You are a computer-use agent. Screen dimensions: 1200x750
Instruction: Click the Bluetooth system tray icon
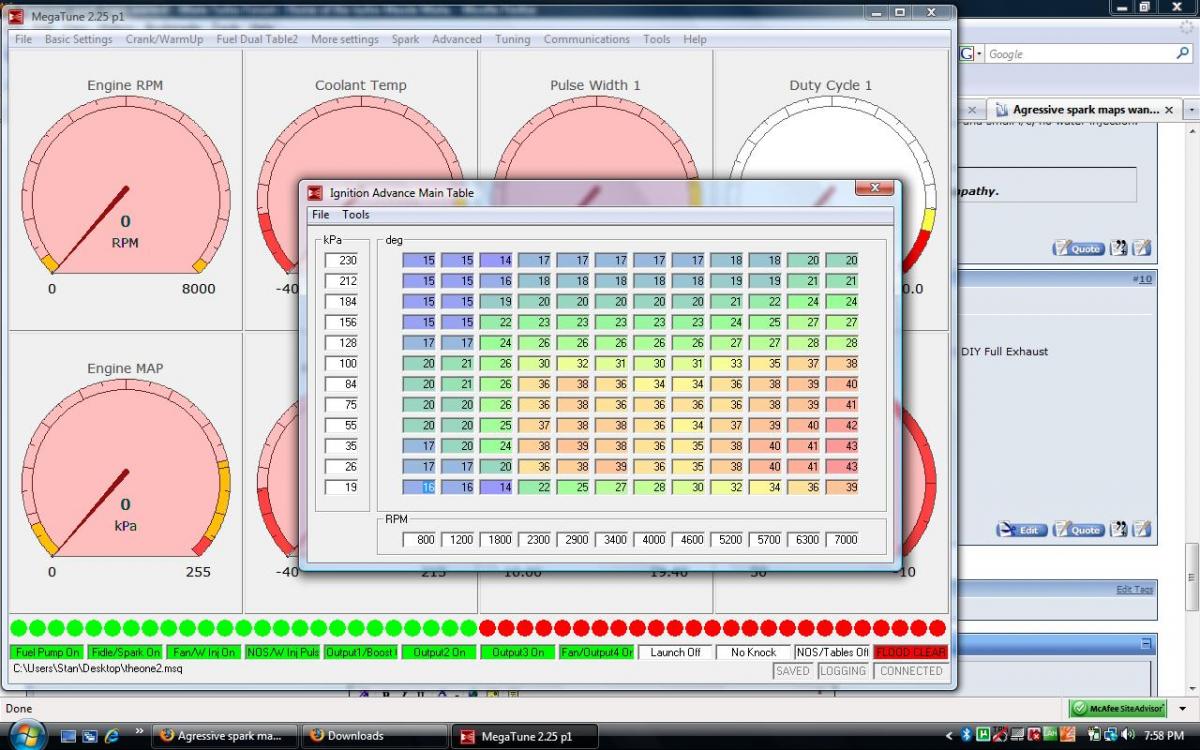click(x=967, y=736)
